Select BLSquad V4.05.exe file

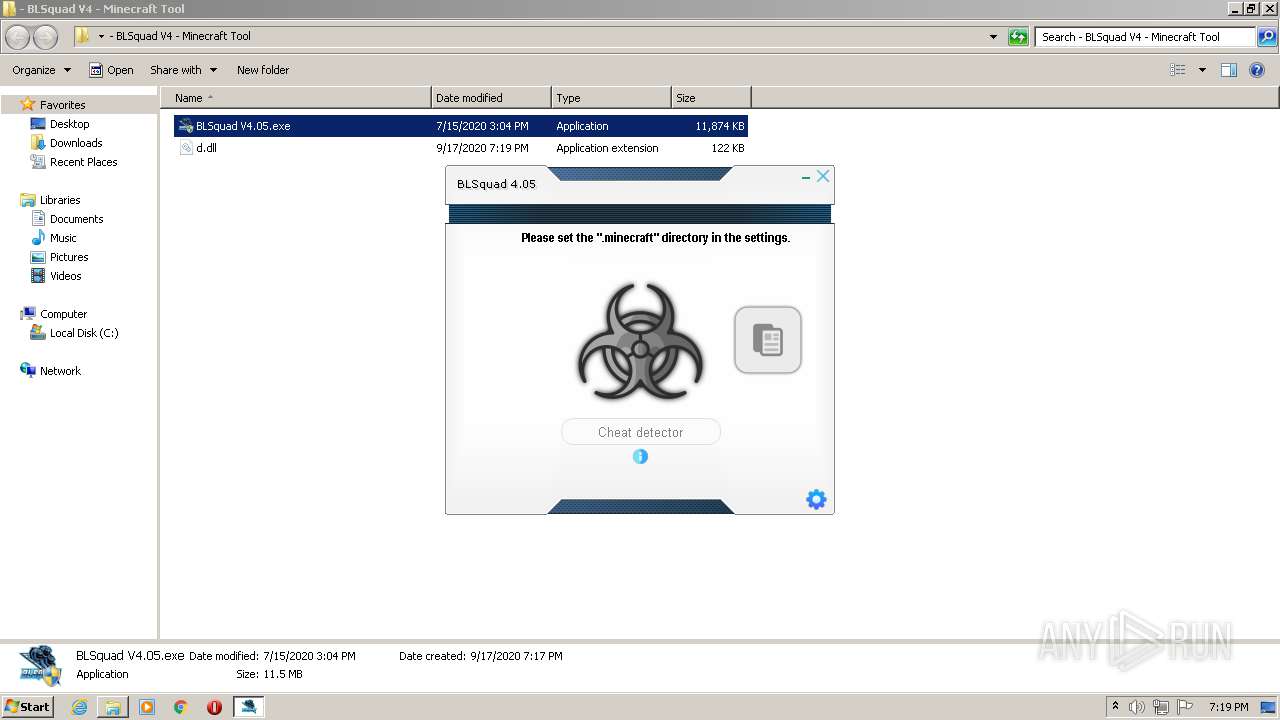[460, 126]
